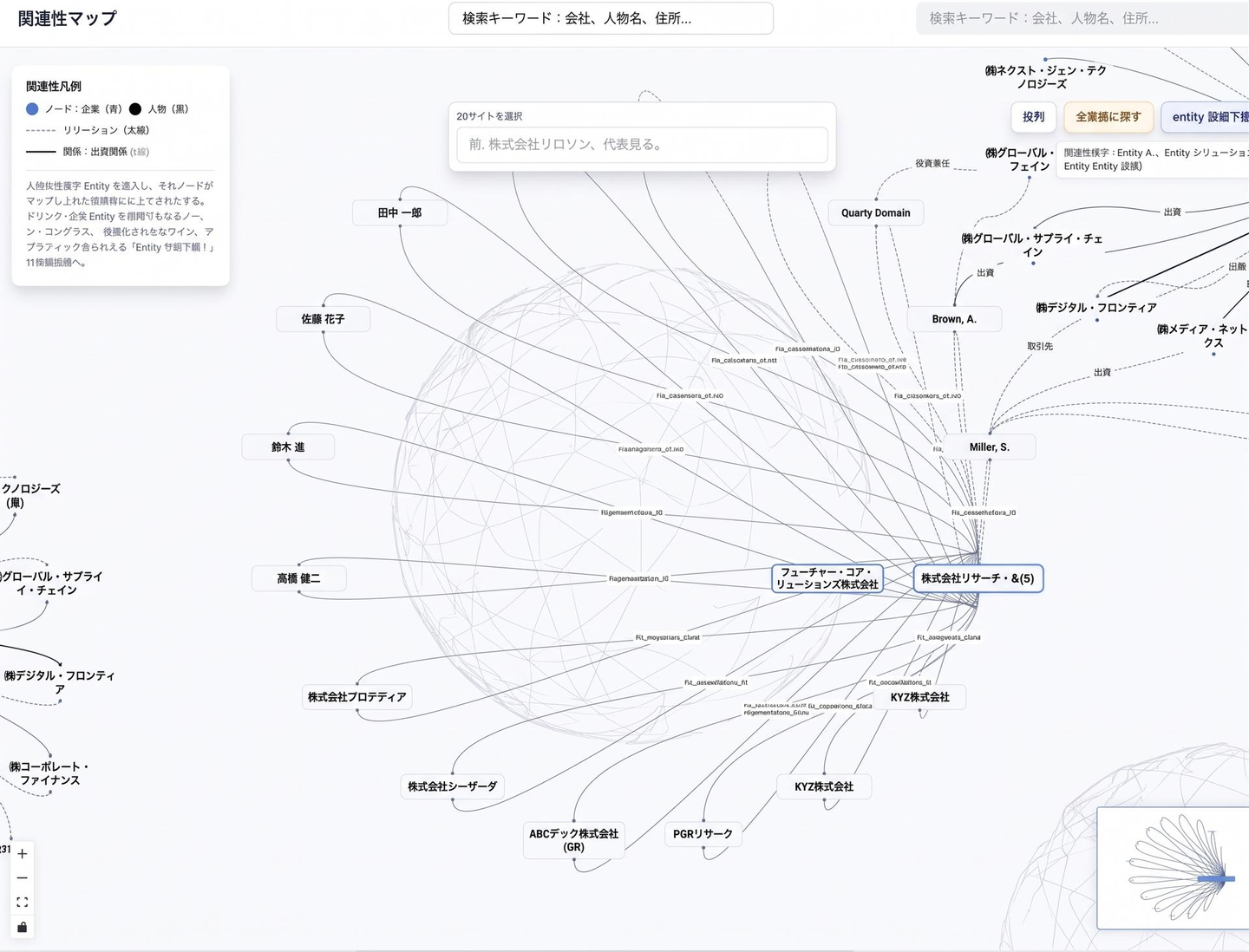The height and width of the screenshot is (952, 1249).
Task: Select the PGRリサーク node
Action: [703, 834]
